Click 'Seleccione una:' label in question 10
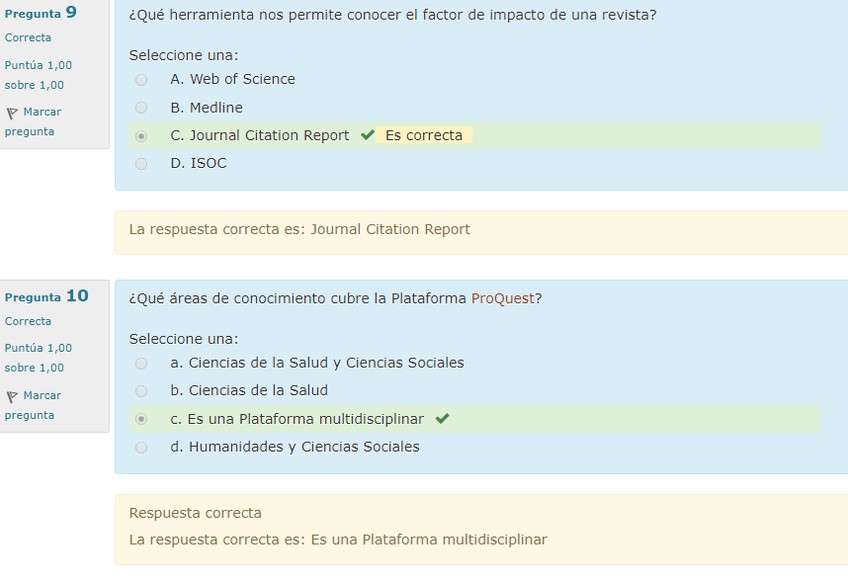This screenshot has width=848, height=576. pyautogui.click(x=183, y=339)
